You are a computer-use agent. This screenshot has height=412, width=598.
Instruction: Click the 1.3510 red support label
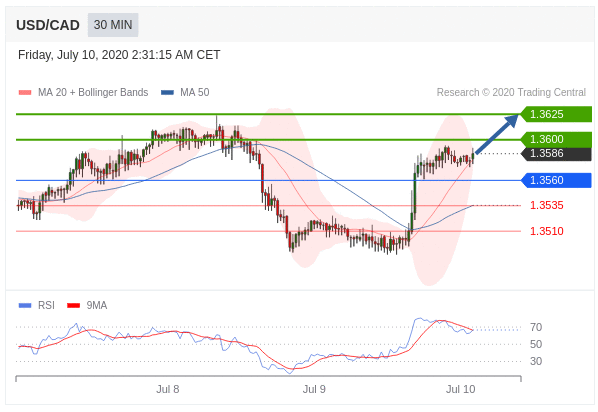click(547, 231)
